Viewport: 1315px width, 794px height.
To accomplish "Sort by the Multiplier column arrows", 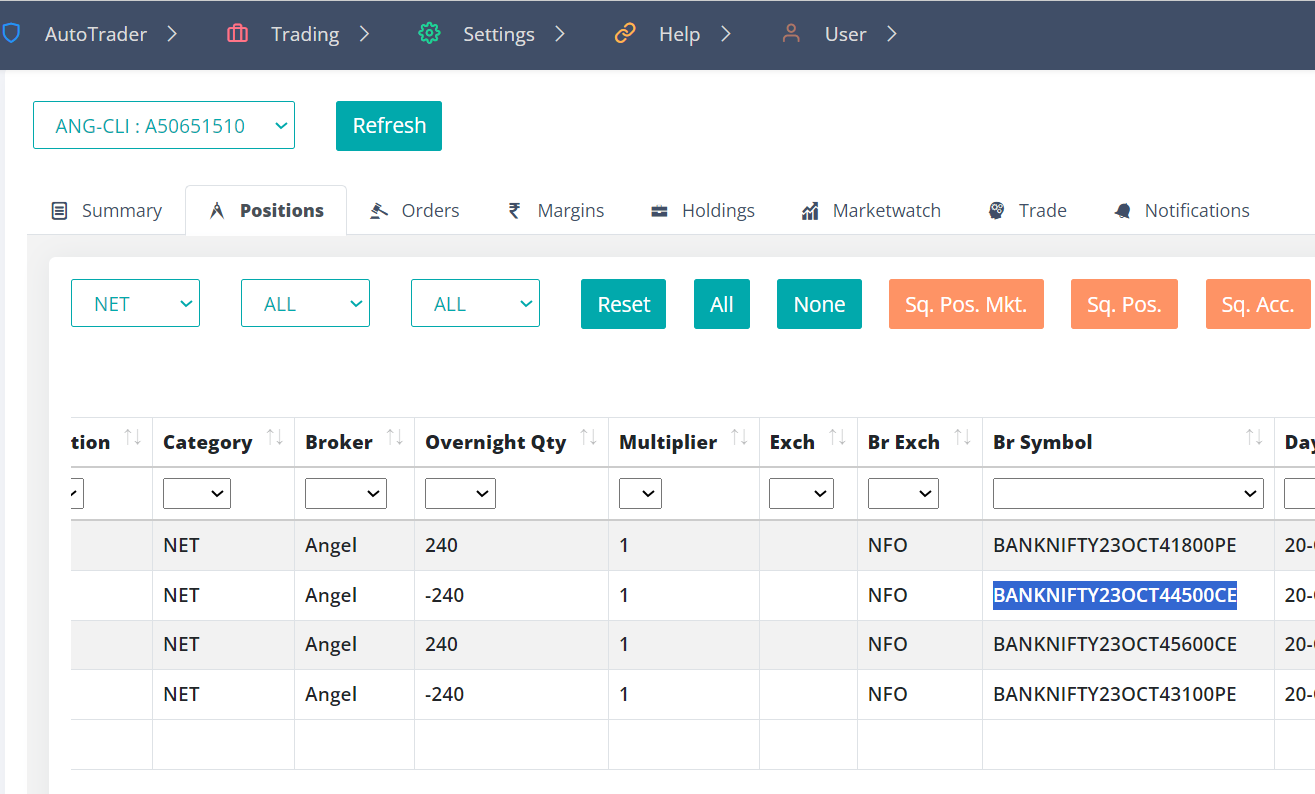I will click(739, 438).
